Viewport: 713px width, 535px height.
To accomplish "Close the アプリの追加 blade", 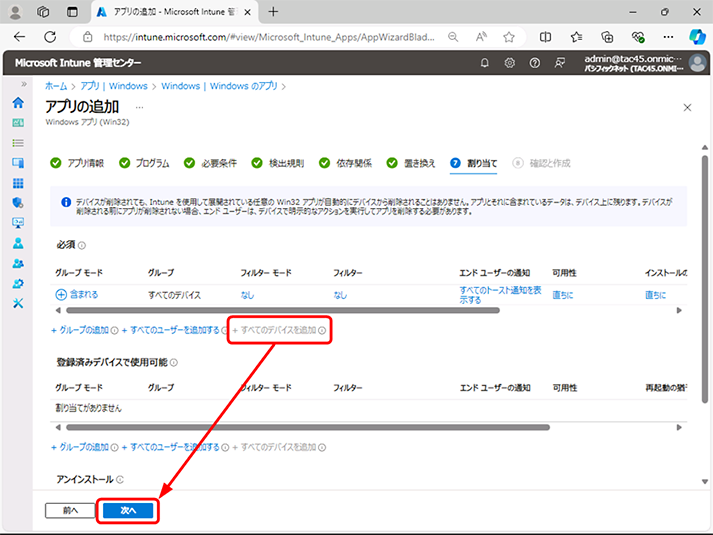I will point(687,108).
